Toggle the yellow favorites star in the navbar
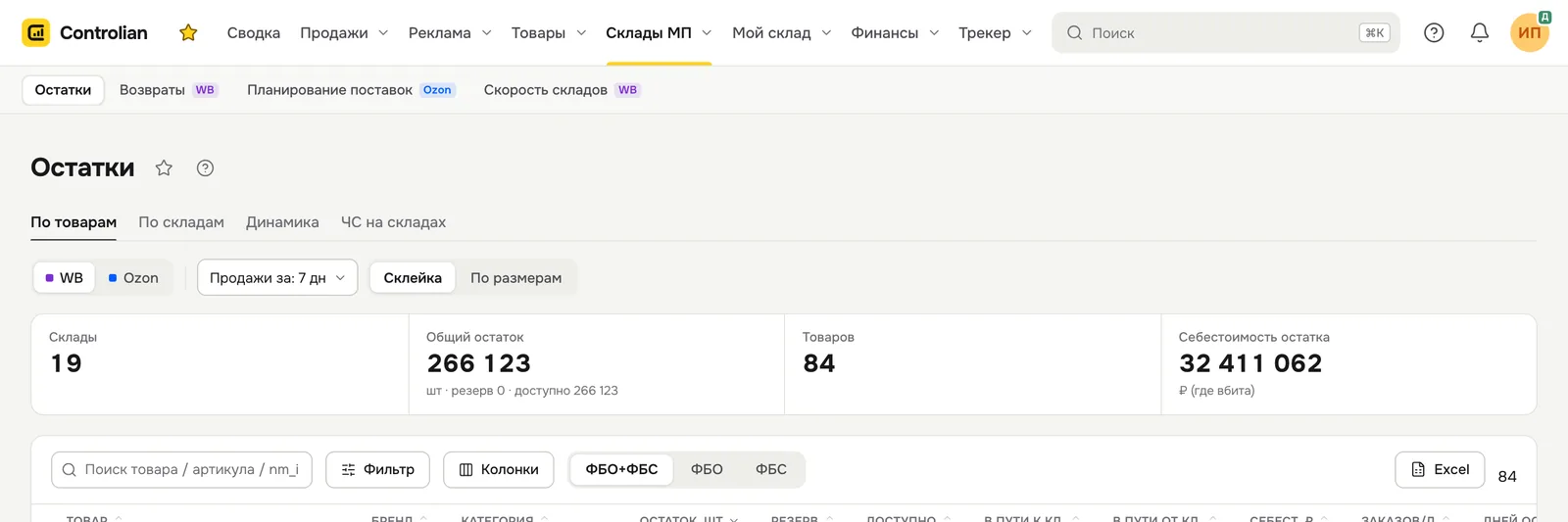The image size is (1568, 522). coord(188,32)
